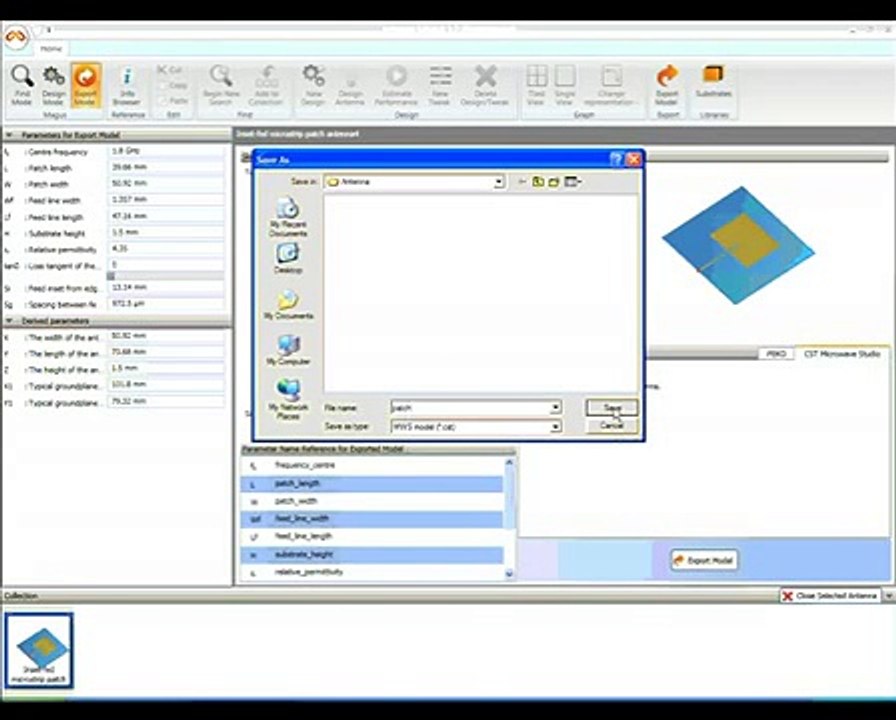Click the Substrate height value field

(x=166, y=233)
